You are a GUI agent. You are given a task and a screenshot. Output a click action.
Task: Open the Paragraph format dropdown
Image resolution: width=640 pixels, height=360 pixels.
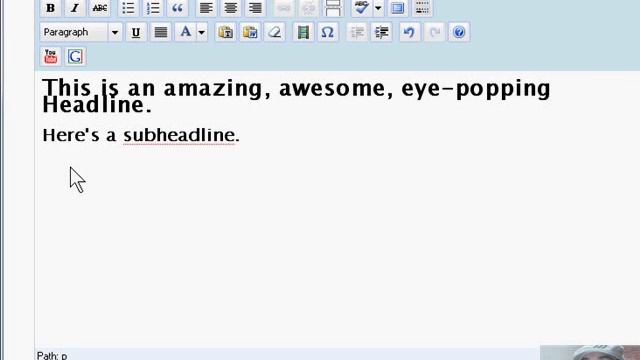coord(81,32)
